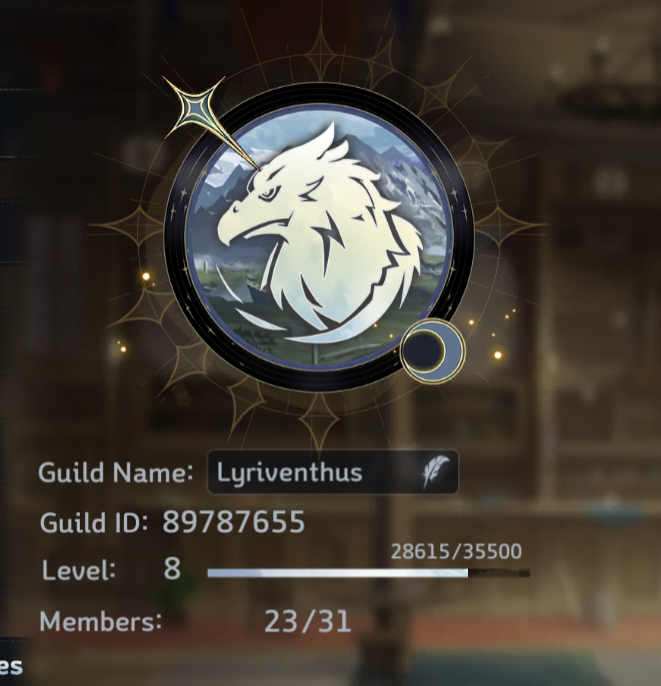Click the guild level progress bar
The image size is (661, 686).
click(368, 573)
